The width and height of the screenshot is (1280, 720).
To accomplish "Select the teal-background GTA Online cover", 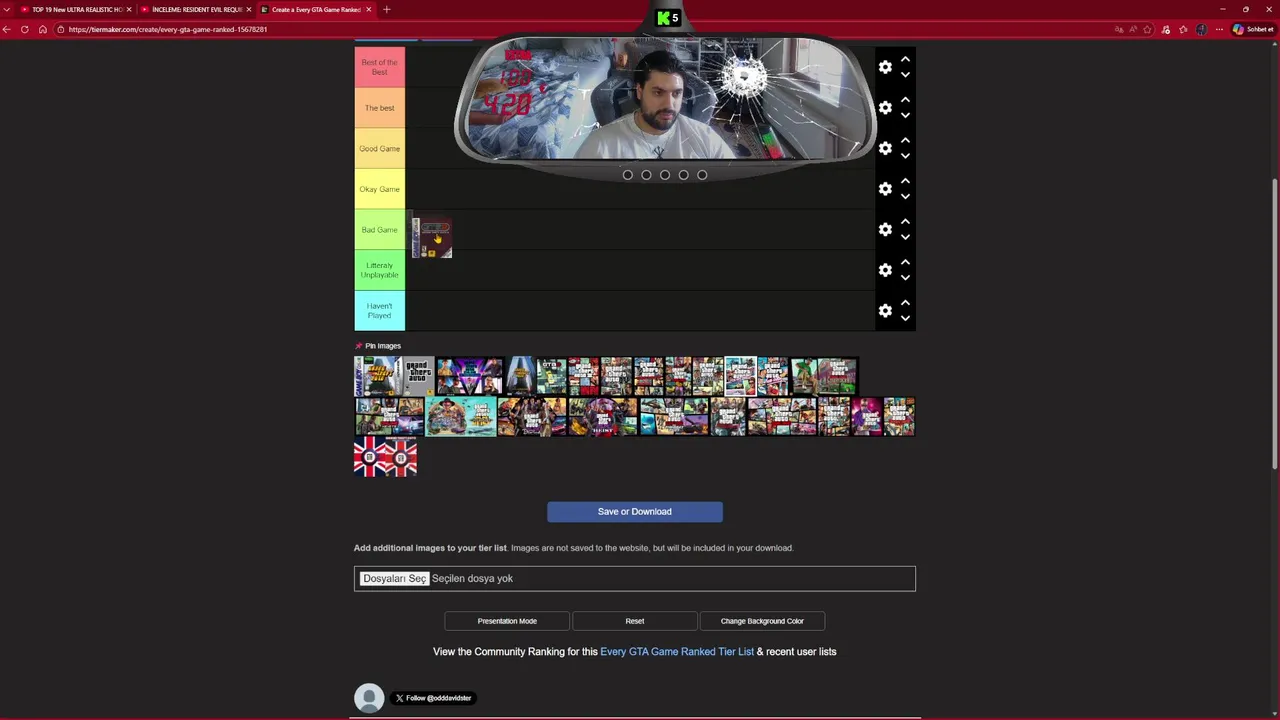I will tap(461, 417).
